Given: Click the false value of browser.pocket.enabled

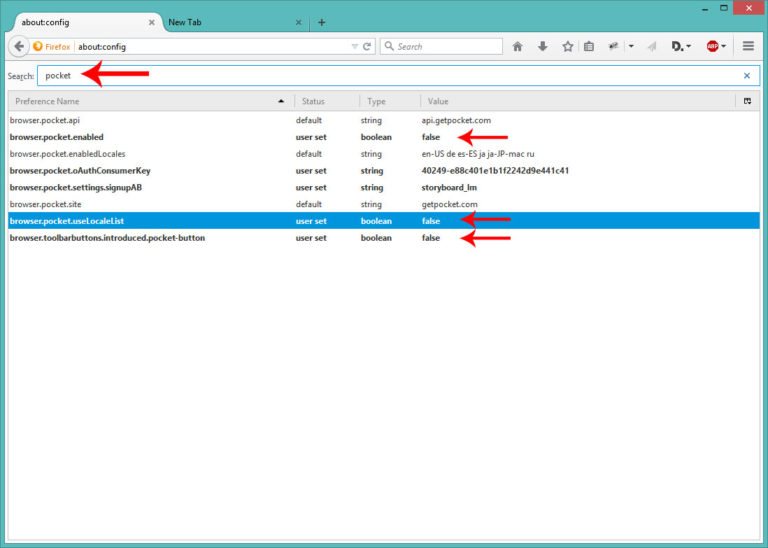Looking at the screenshot, I should pyautogui.click(x=431, y=137).
